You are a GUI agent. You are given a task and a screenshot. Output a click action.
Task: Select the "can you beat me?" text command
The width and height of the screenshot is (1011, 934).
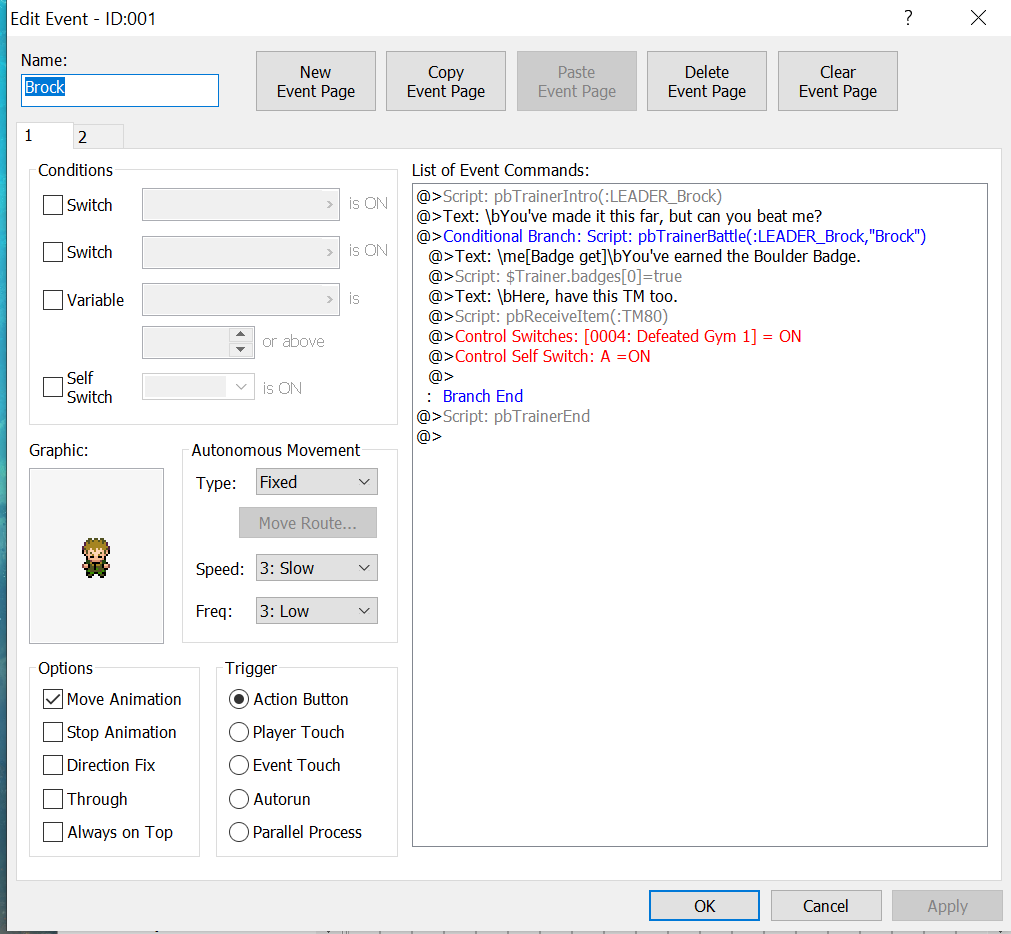pyautogui.click(x=619, y=216)
